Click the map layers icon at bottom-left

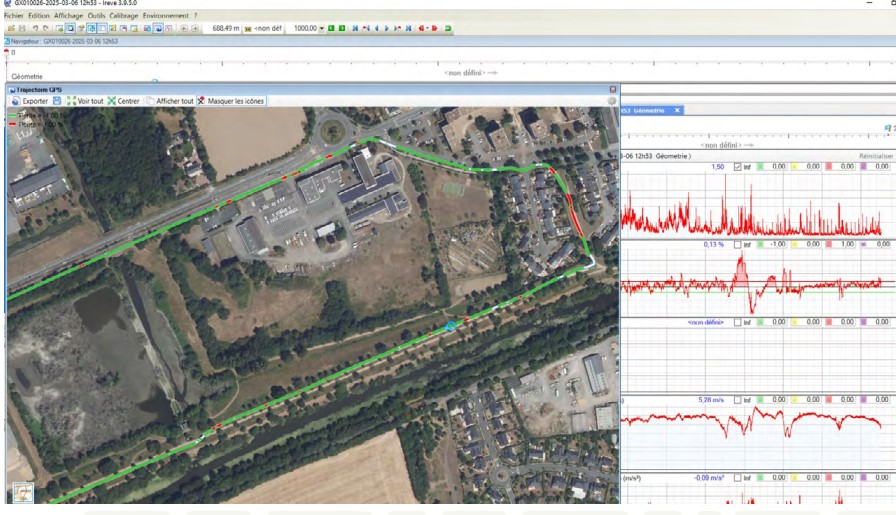(22, 493)
